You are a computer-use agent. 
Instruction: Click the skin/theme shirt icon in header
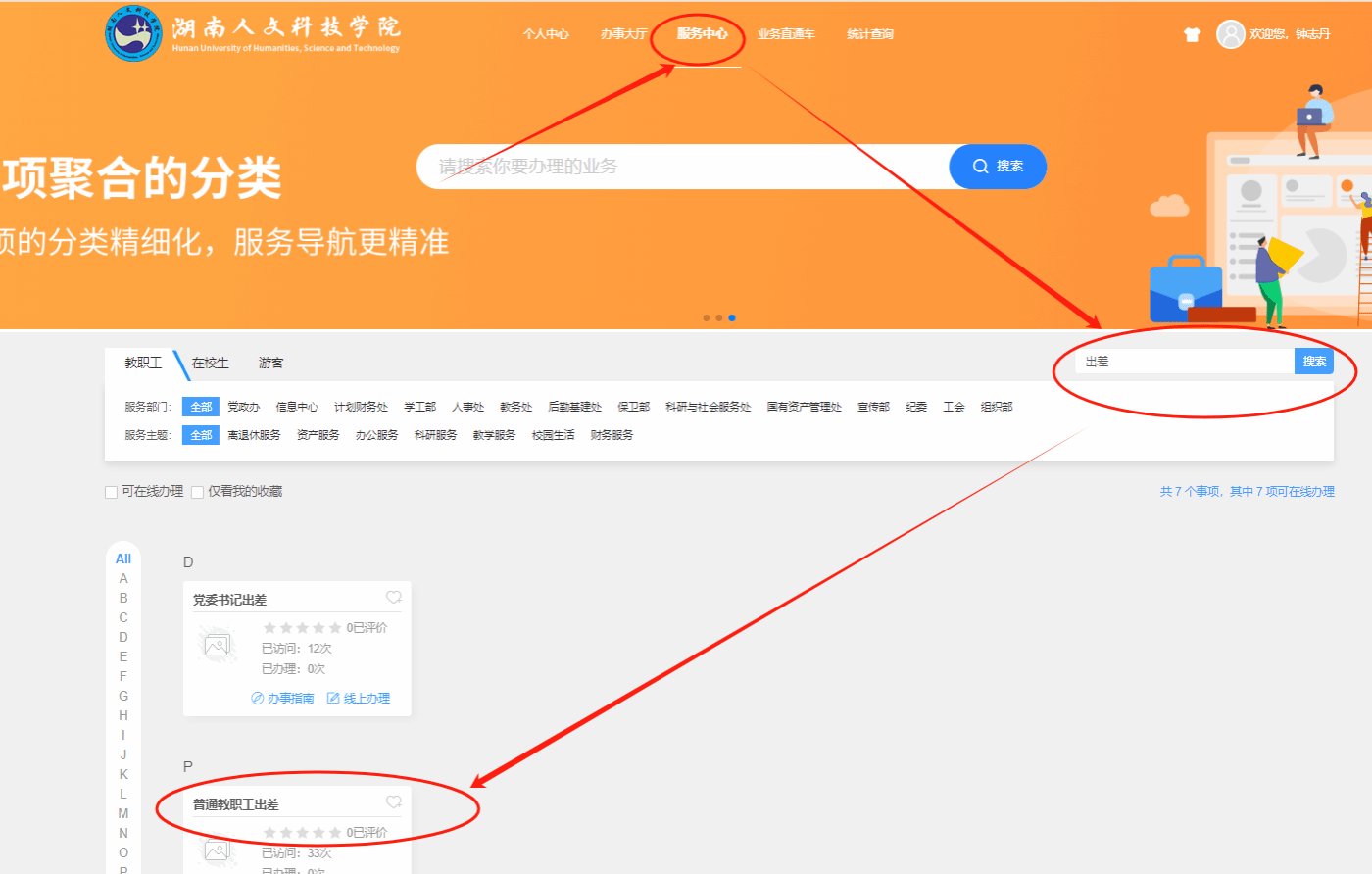point(1192,34)
